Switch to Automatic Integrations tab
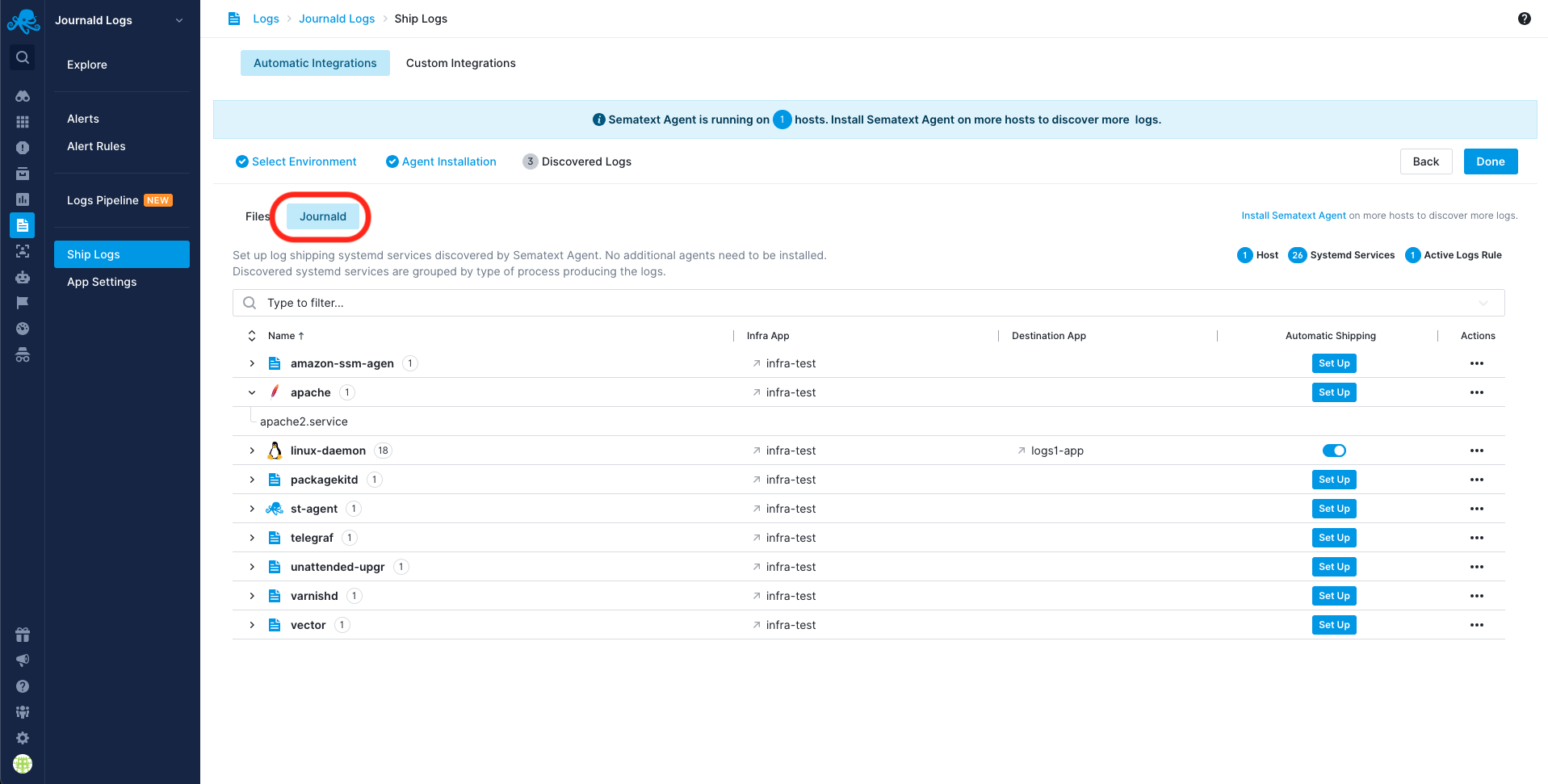Screen dimensions: 1548x784 click(315, 63)
